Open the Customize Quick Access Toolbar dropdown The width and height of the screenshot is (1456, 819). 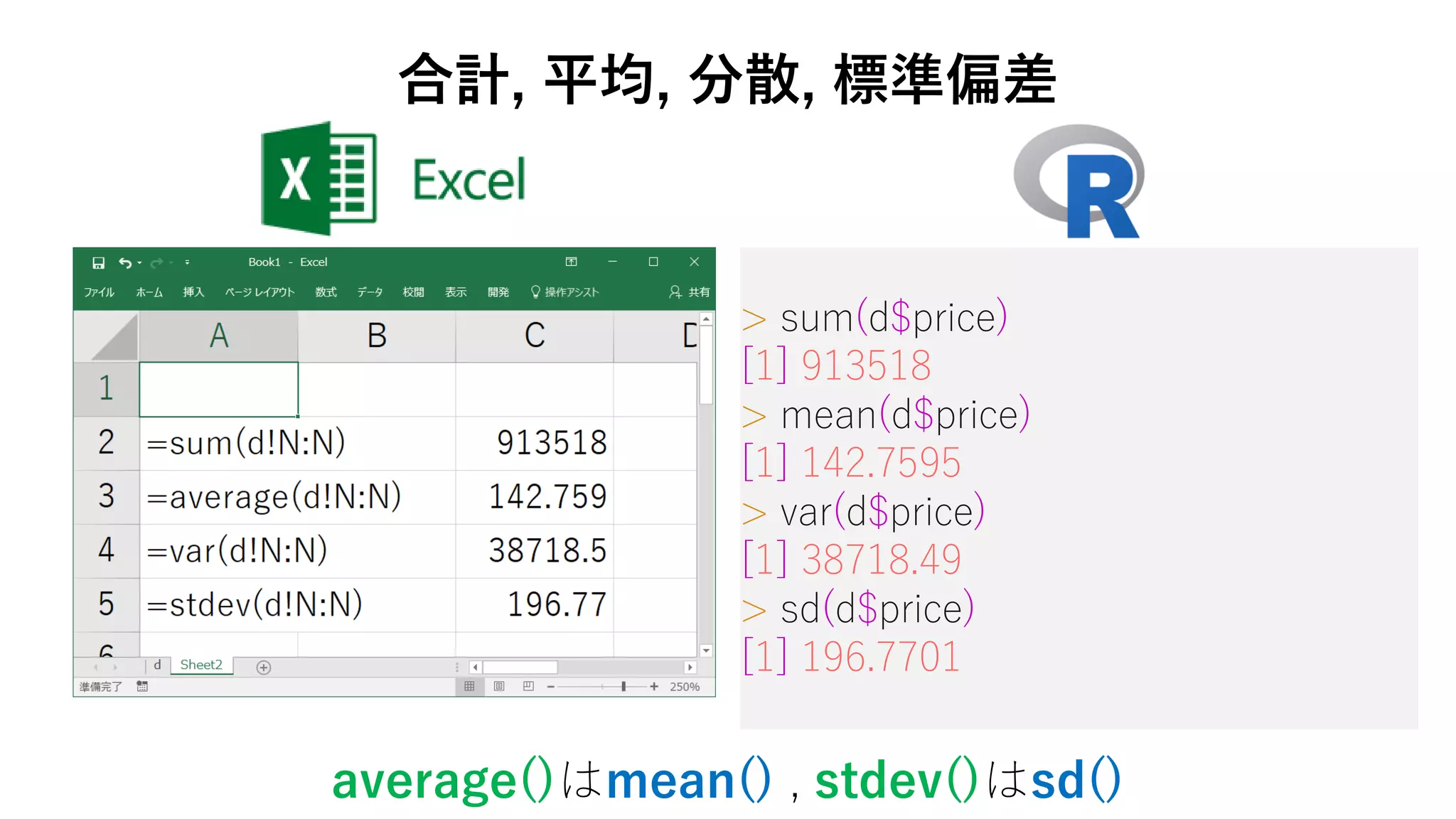187,263
